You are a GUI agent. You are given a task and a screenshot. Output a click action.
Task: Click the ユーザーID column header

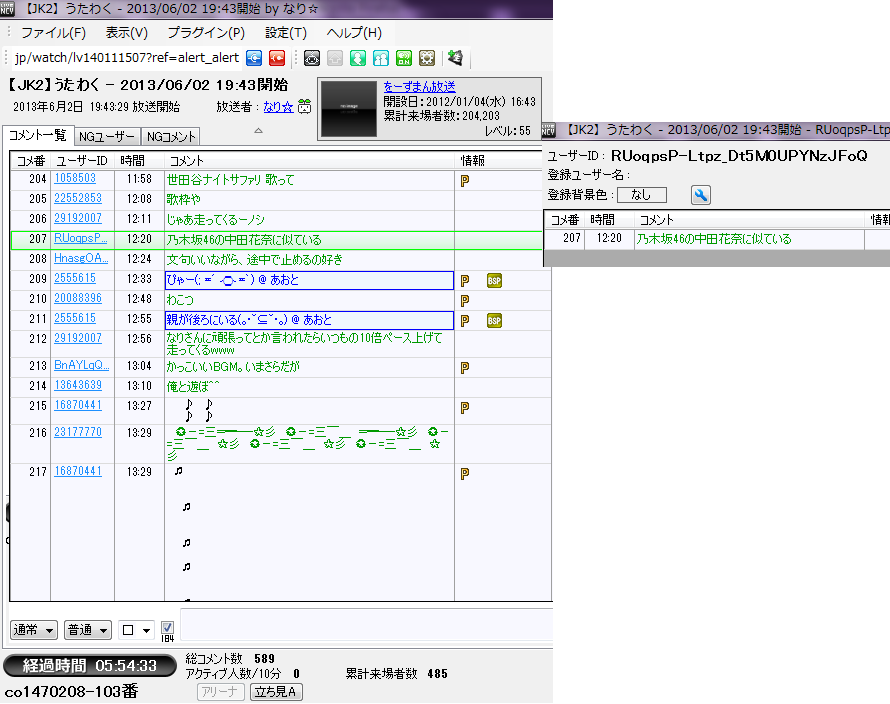(82, 161)
